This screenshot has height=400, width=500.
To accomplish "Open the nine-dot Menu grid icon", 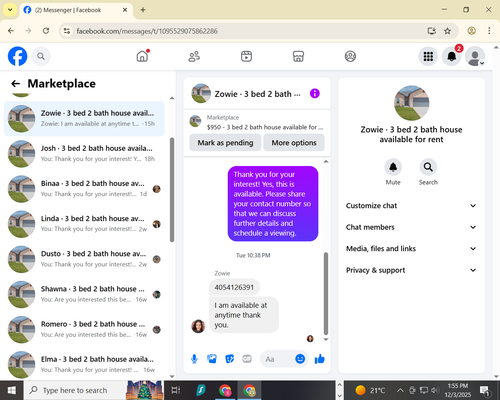I will 428,56.
